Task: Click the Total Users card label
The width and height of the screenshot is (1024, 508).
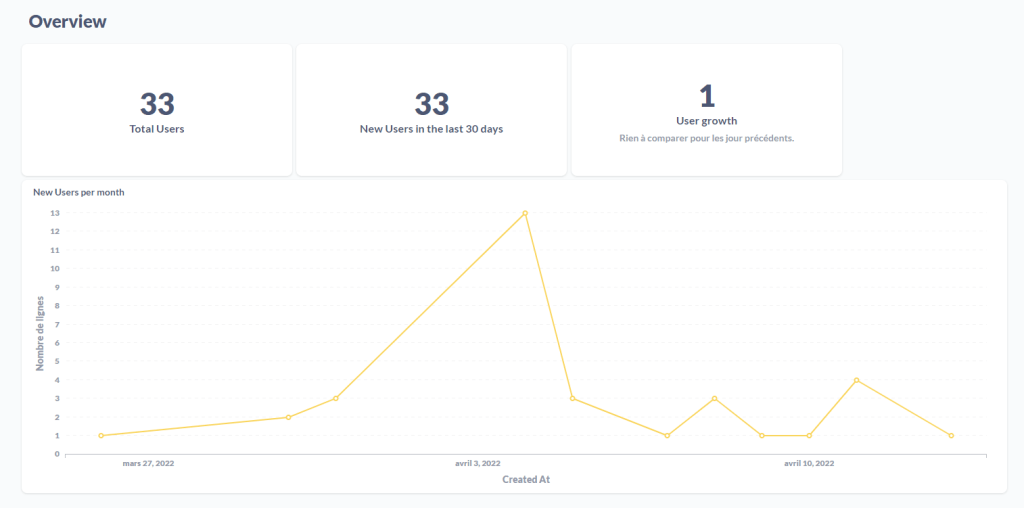Action: coord(157,129)
